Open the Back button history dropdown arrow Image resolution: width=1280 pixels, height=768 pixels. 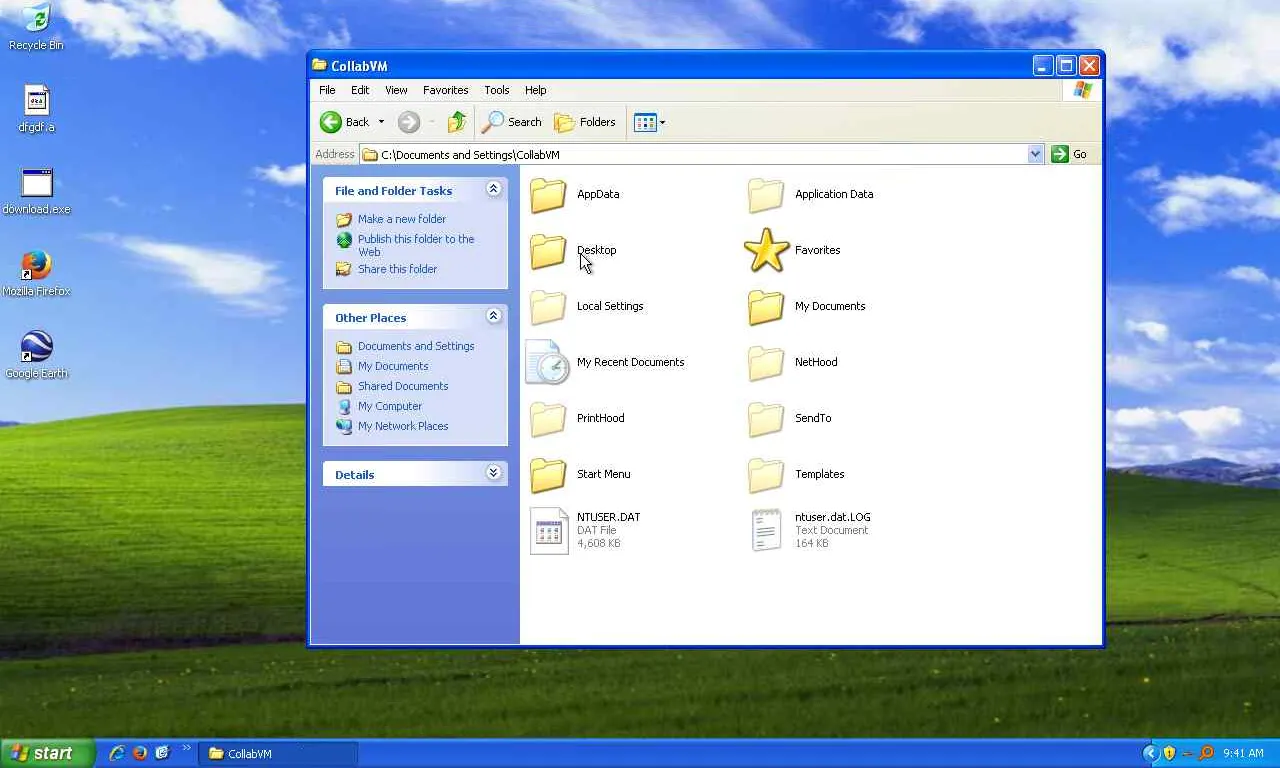click(381, 122)
